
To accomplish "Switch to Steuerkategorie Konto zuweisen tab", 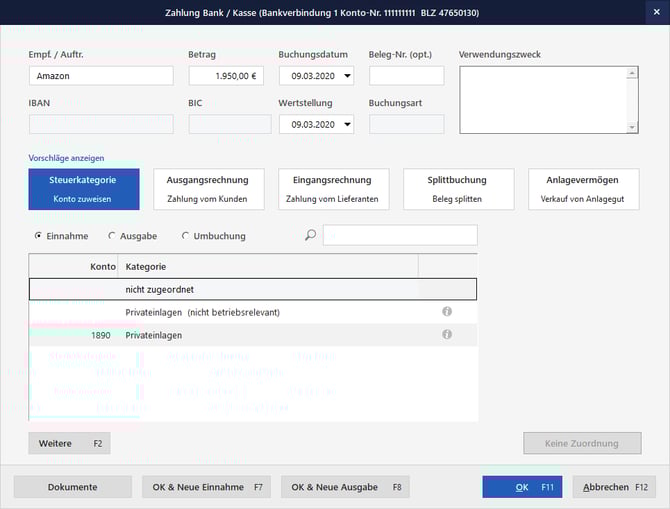I will [x=84, y=189].
